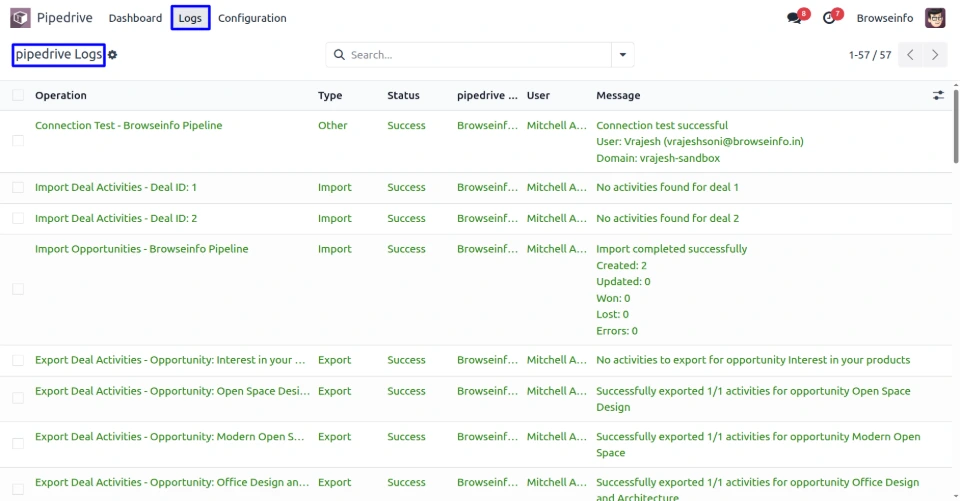Screen dimensions: 960x501
Task: Go to next page arrow
Action: (935, 55)
